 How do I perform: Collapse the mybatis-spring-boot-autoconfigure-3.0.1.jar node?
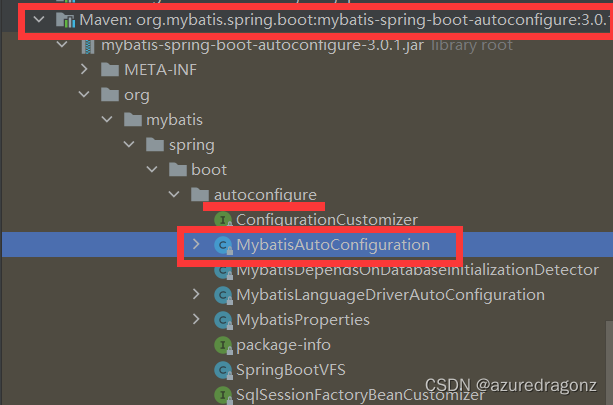click(x=62, y=45)
